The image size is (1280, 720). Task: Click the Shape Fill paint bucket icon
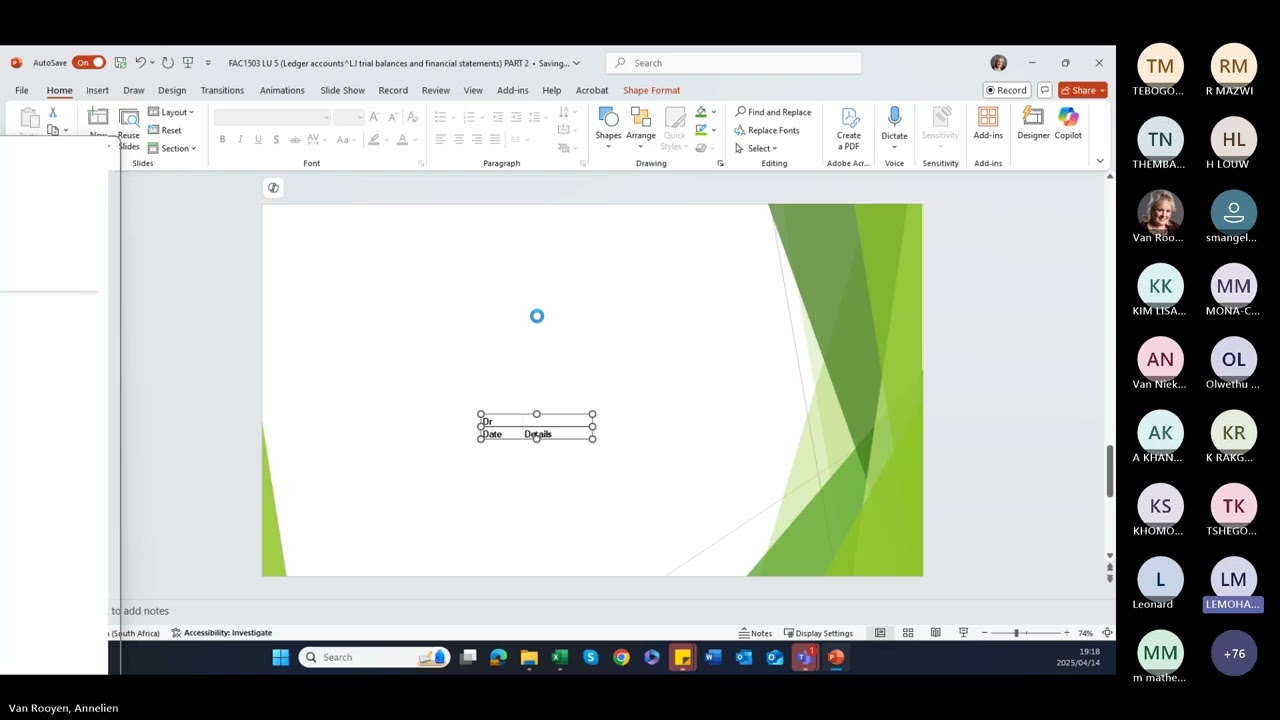pos(701,112)
